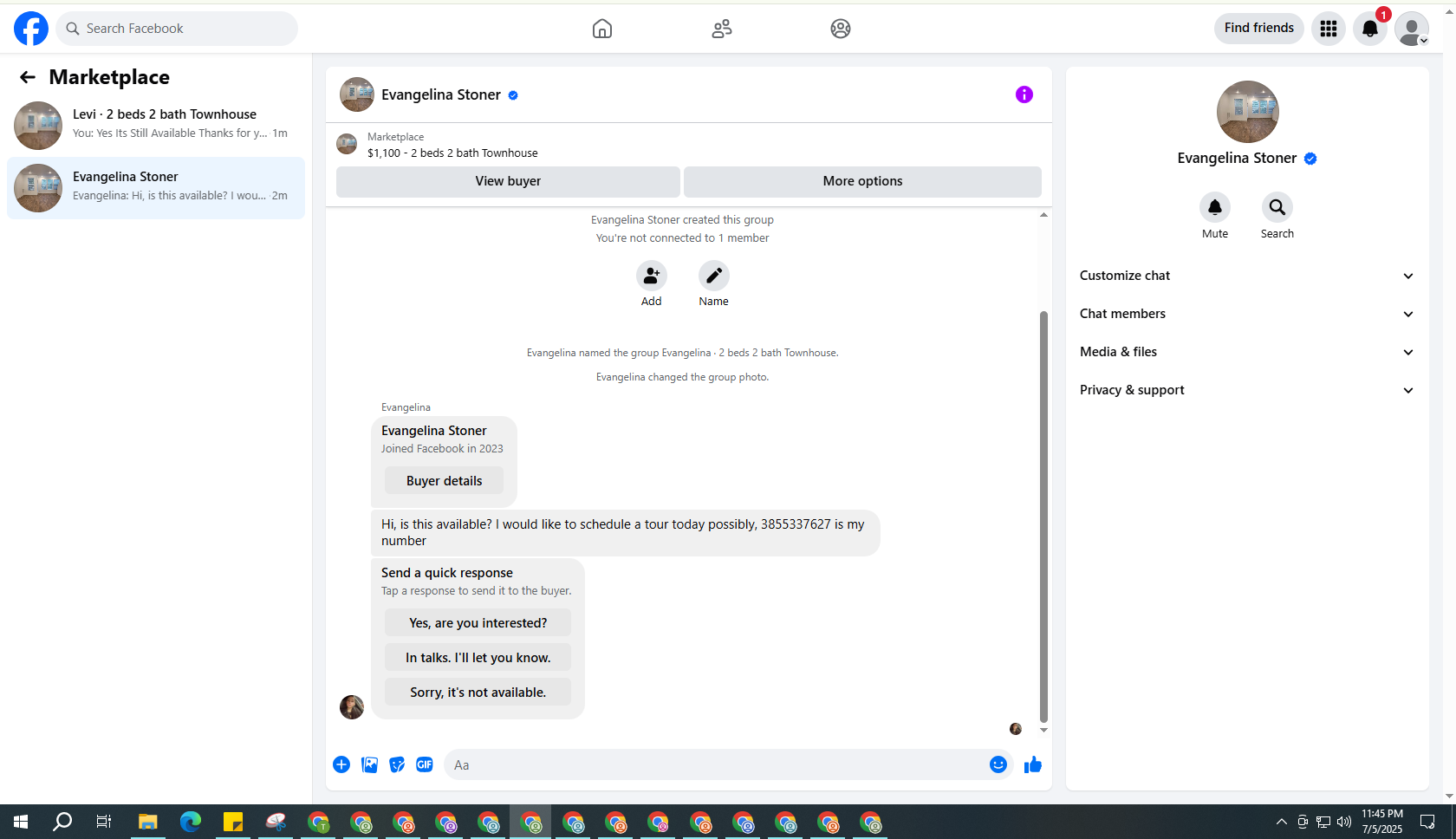Click the chat vertical scrollbar thumb
This screenshot has height=839, width=1456.
1043,517
